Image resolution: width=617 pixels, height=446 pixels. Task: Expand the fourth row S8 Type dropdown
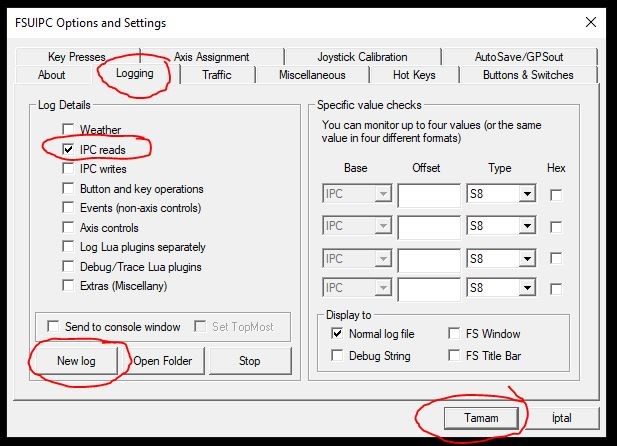[x=527, y=288]
